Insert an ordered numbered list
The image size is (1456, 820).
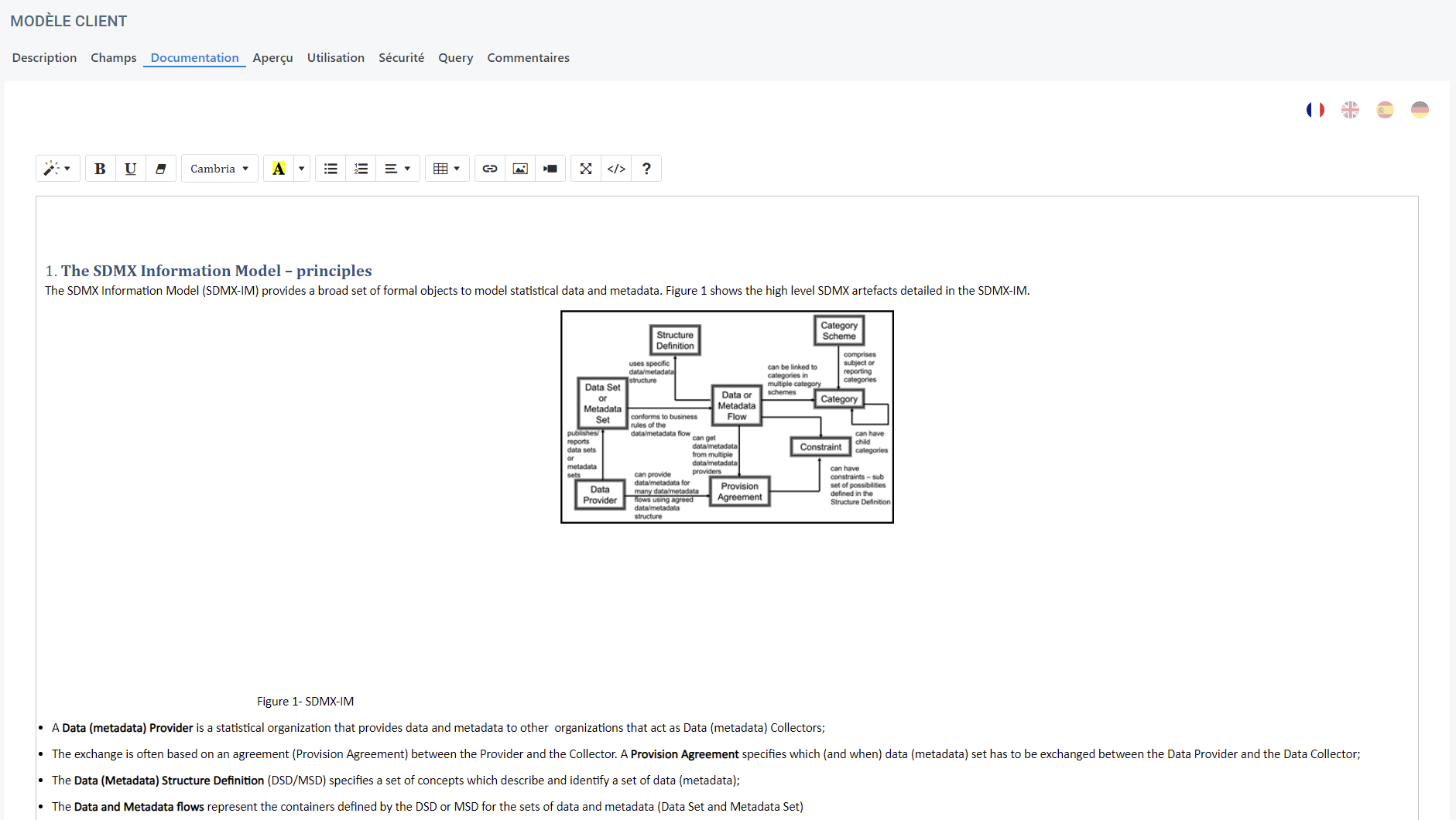[361, 169]
